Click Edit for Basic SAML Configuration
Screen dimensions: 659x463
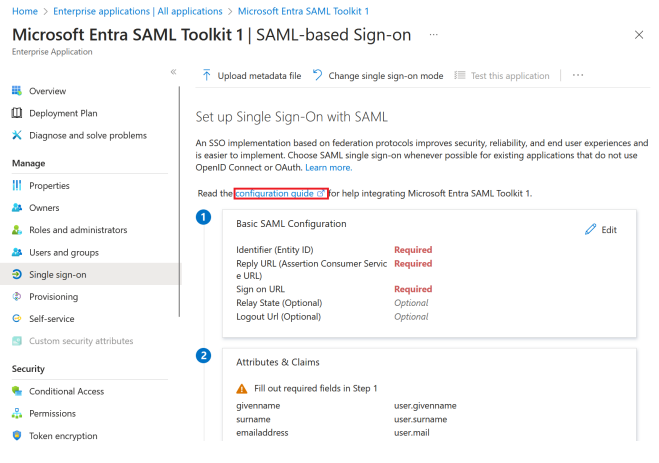[x=601, y=229]
